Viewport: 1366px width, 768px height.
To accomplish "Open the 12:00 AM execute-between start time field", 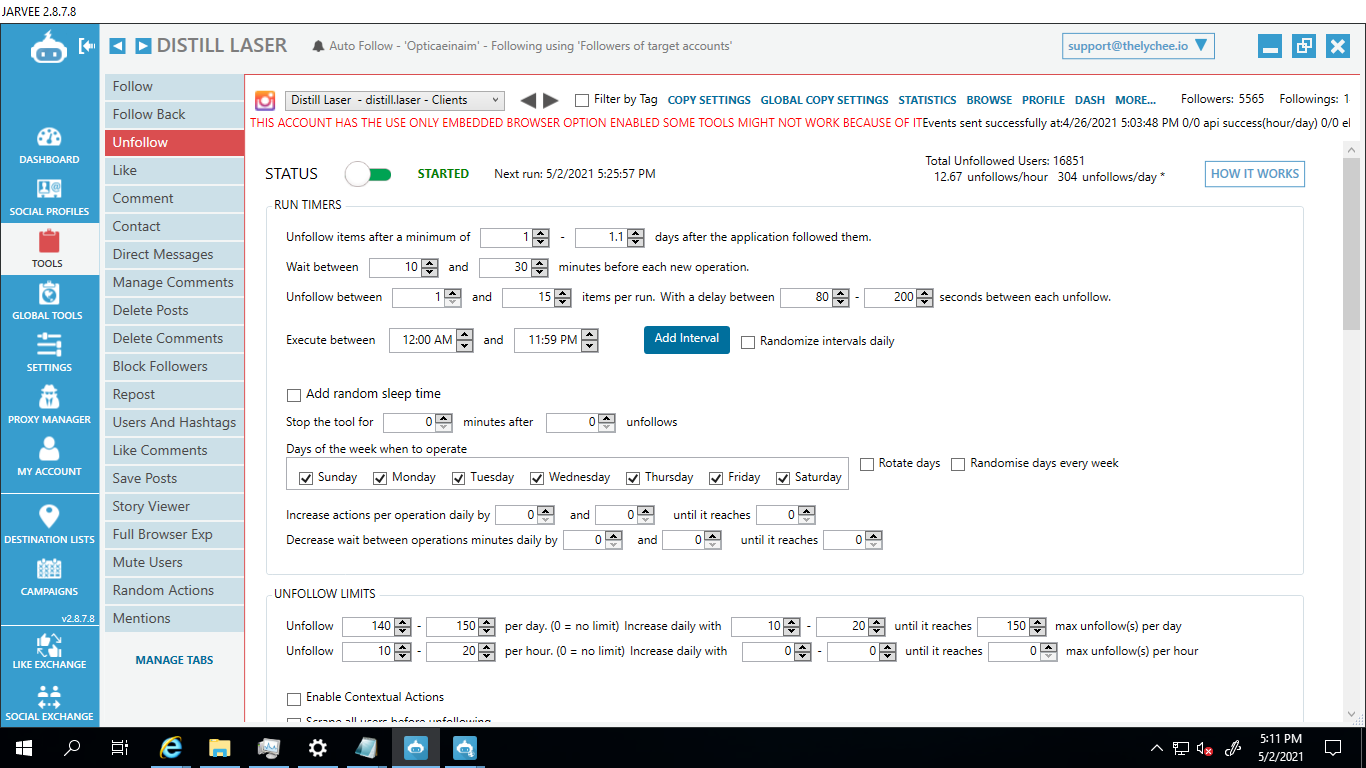I will (x=431, y=340).
